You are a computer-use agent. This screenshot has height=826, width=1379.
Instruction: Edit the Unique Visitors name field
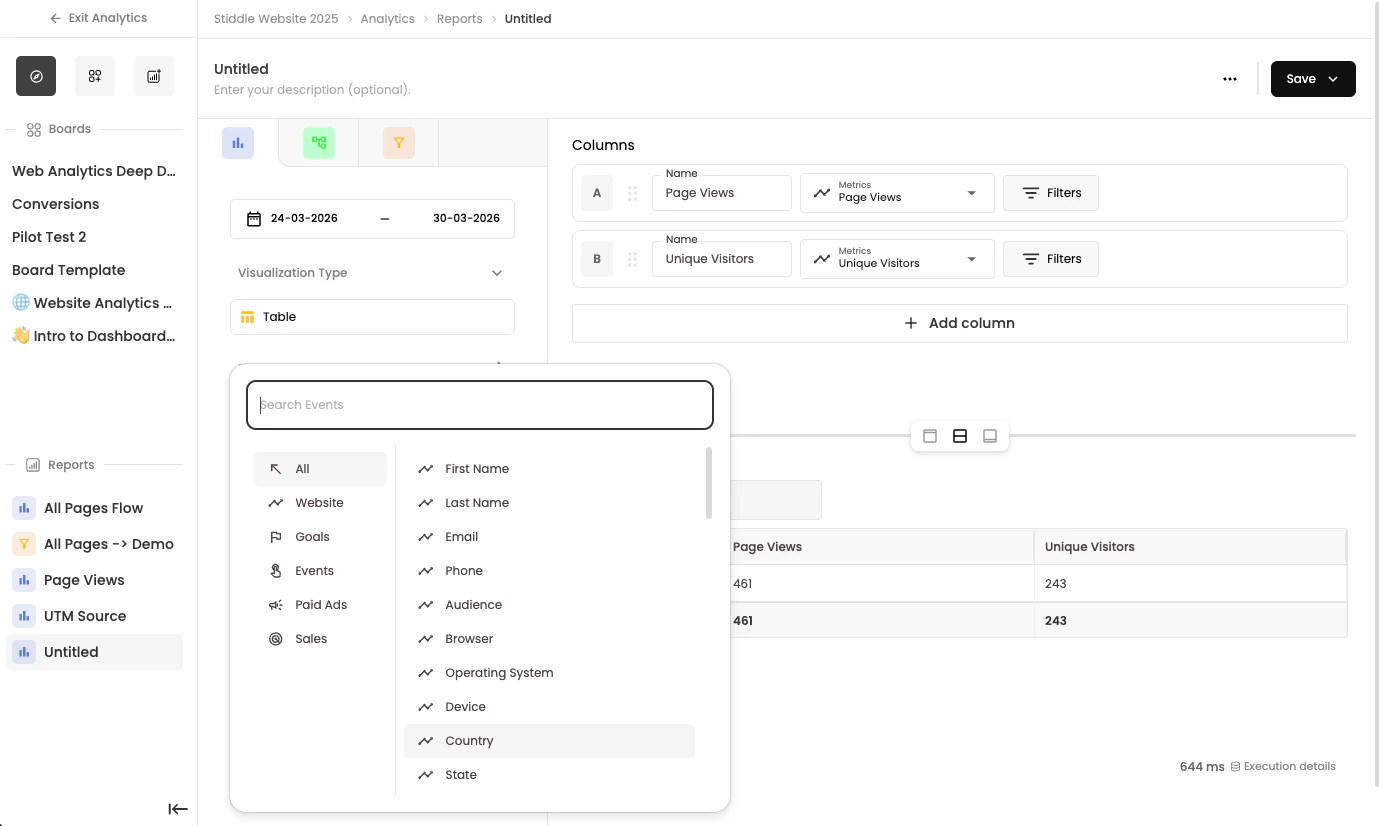pos(722,259)
